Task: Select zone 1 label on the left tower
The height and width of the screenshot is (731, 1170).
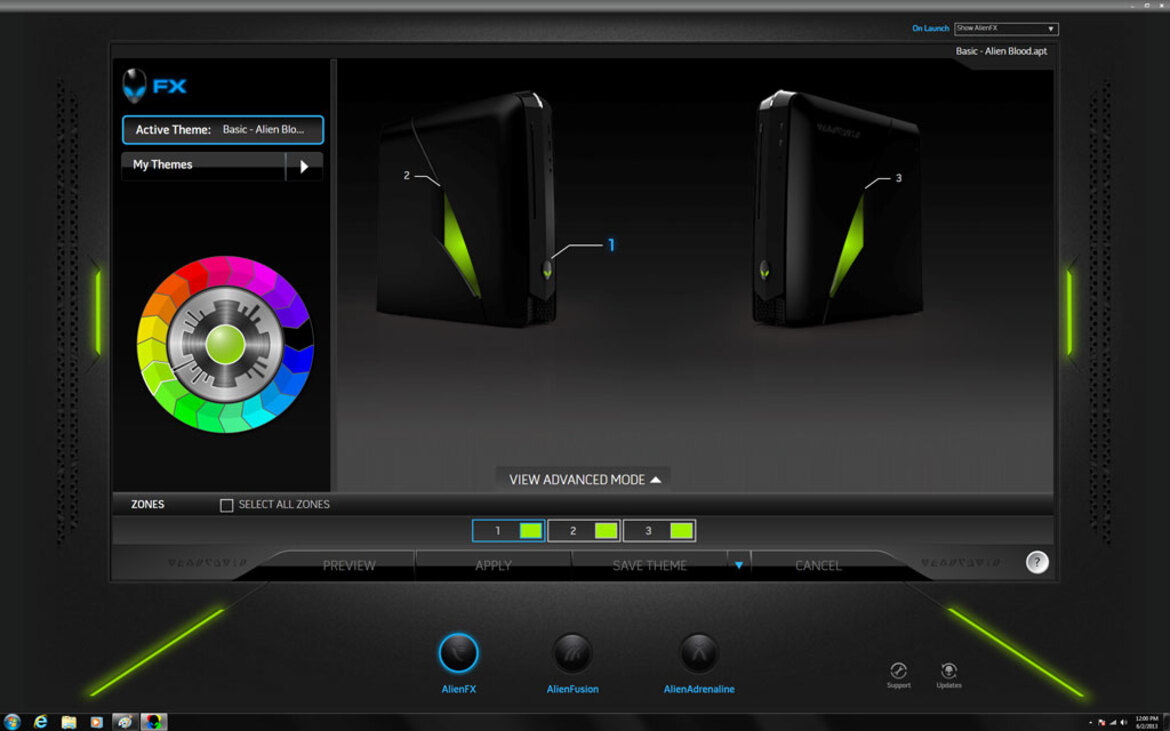Action: (611, 245)
